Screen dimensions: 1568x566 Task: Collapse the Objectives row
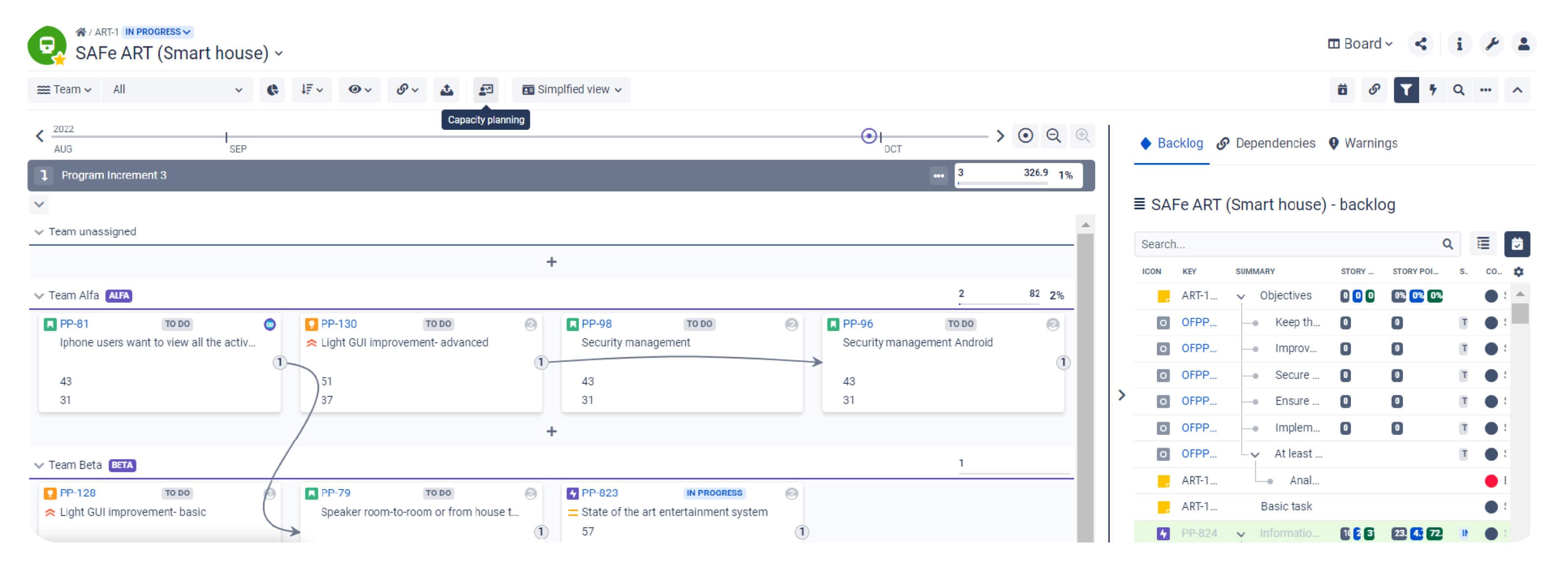coord(1241,297)
